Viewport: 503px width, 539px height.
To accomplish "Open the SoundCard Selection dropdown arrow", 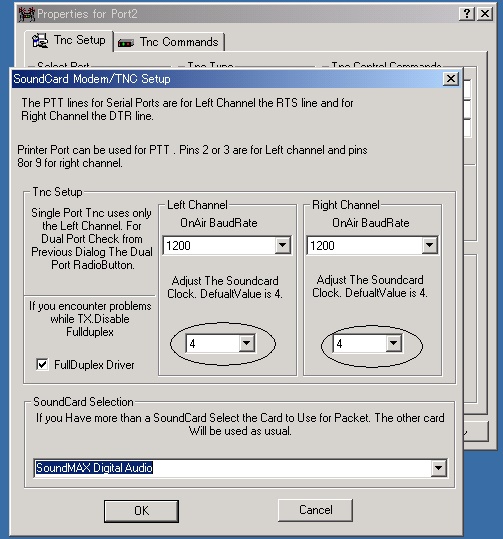I will pos(438,468).
